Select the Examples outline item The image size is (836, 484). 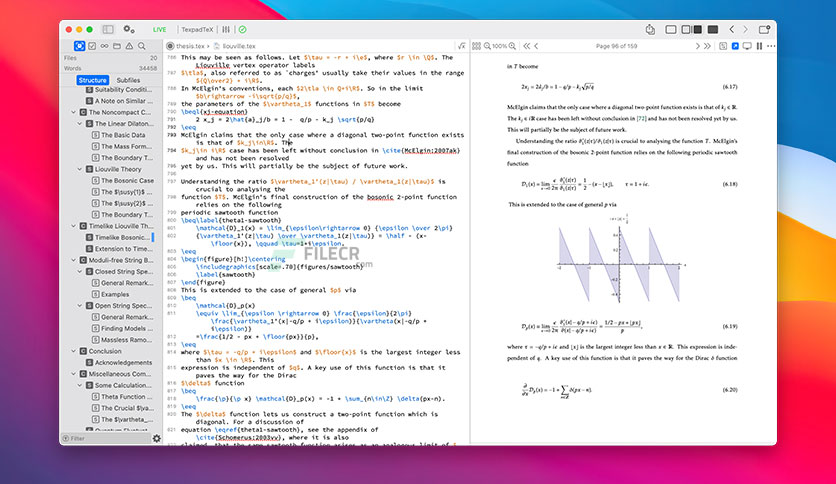[x=110, y=294]
